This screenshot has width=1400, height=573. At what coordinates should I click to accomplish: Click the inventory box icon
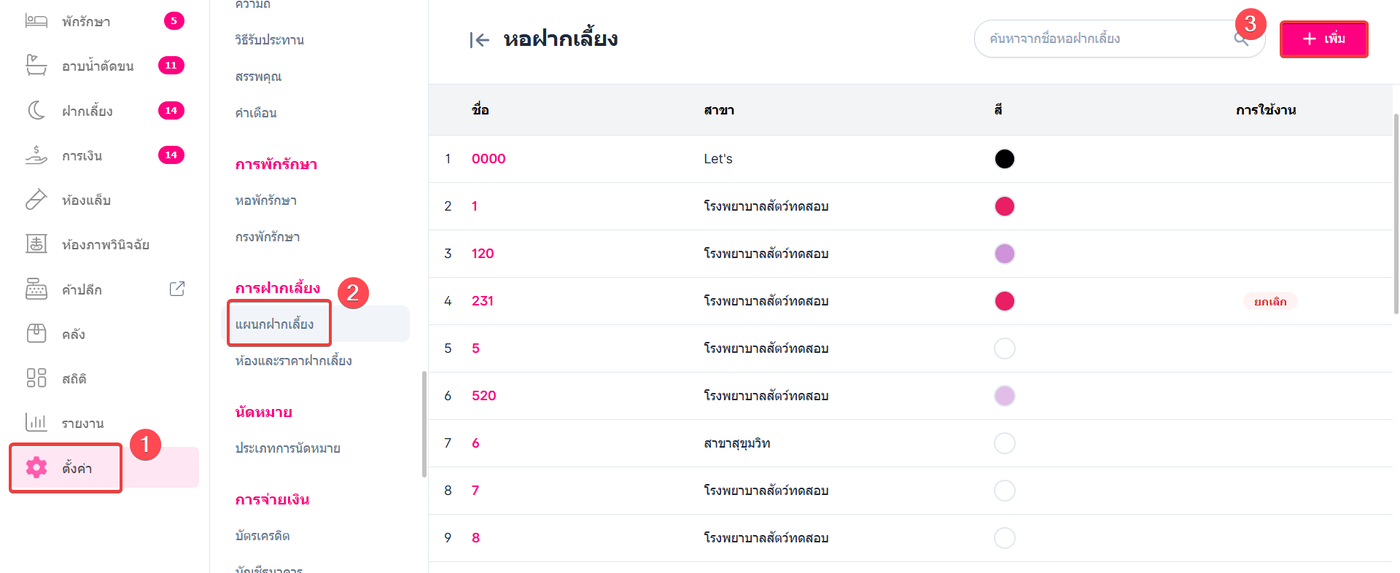[x=36, y=334]
